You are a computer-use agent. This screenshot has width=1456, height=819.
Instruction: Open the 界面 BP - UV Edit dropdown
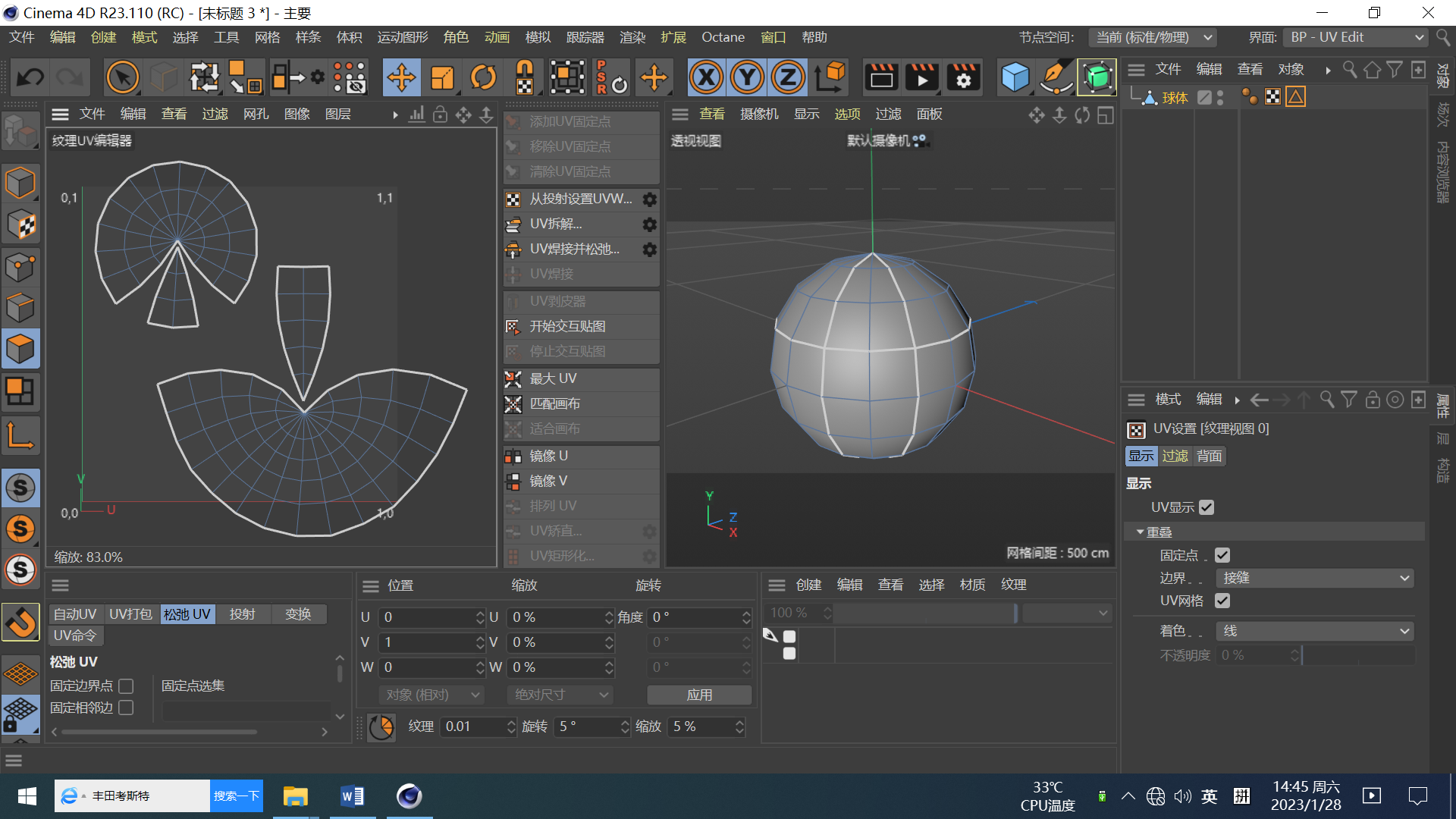(x=1356, y=37)
